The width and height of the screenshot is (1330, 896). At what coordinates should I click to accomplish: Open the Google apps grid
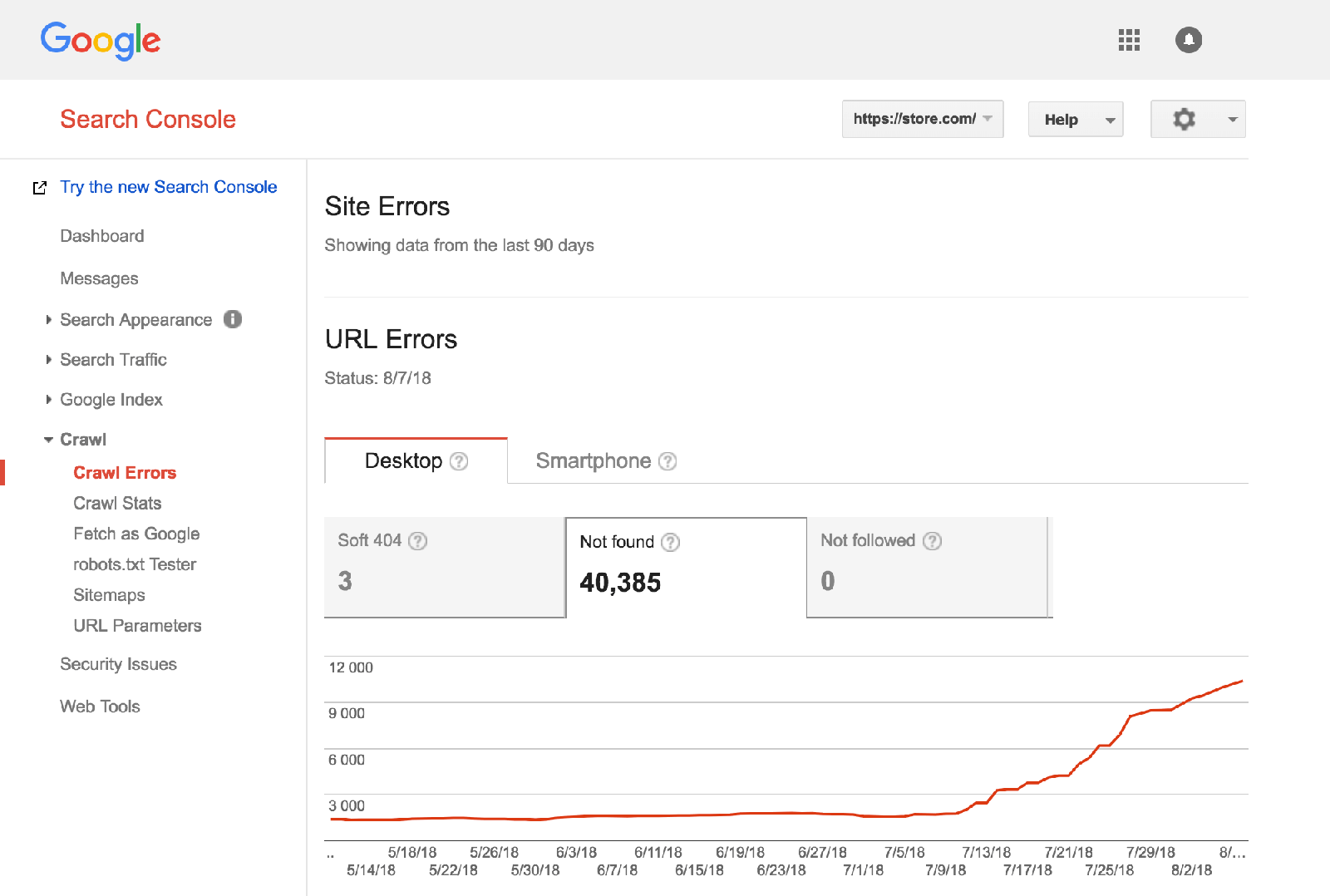coord(1129,40)
